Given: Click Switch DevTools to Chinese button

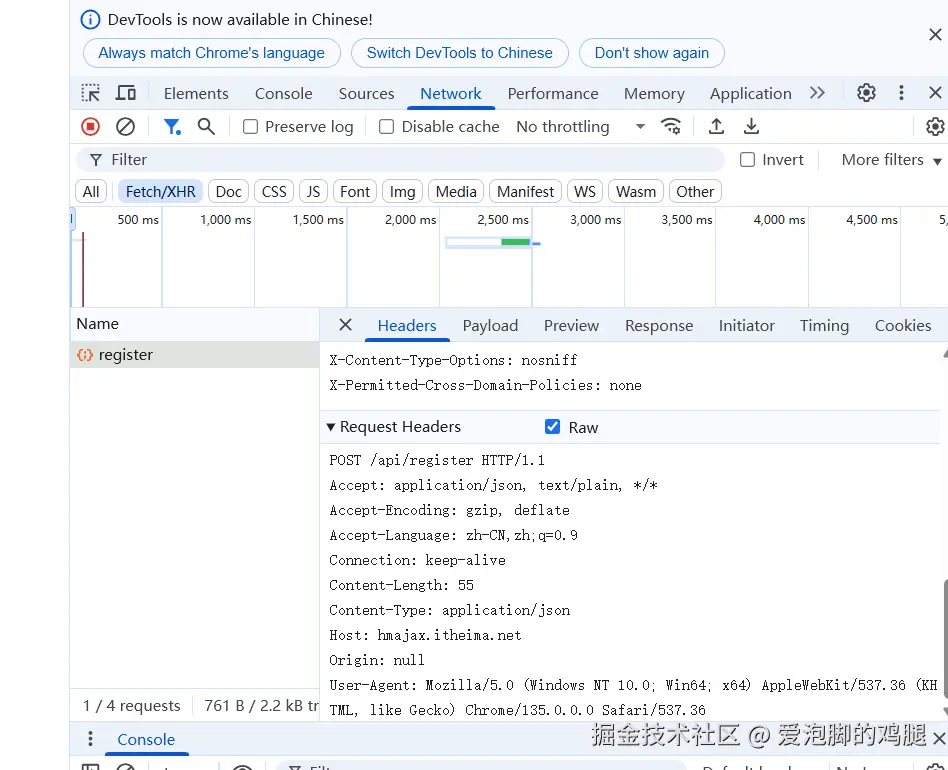Looking at the screenshot, I should click(x=459, y=53).
